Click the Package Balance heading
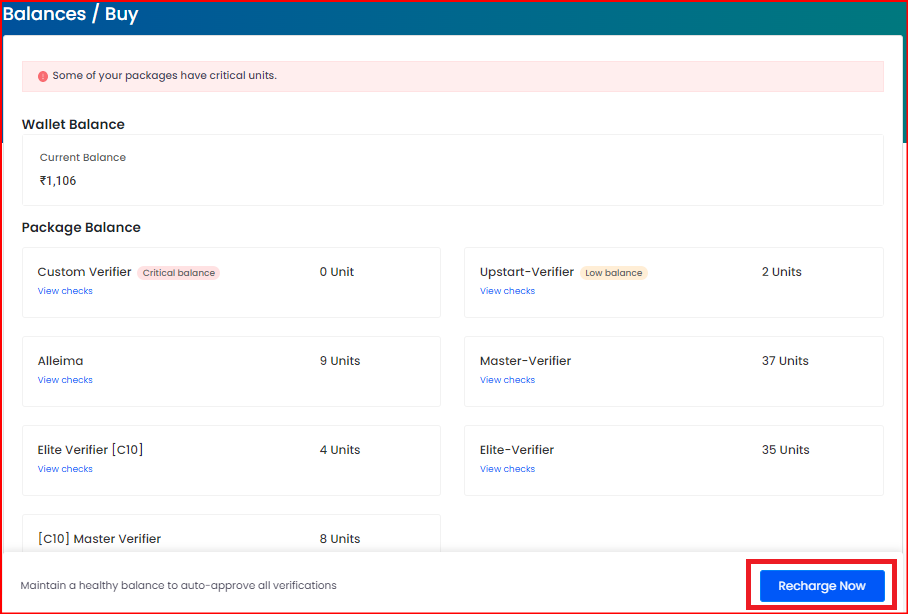This screenshot has width=911, height=614. [81, 227]
